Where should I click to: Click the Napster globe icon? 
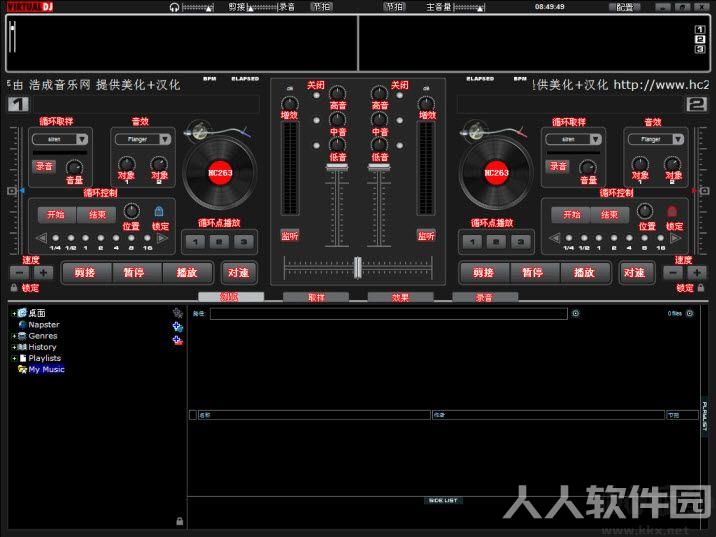pyautogui.click(x=22, y=325)
